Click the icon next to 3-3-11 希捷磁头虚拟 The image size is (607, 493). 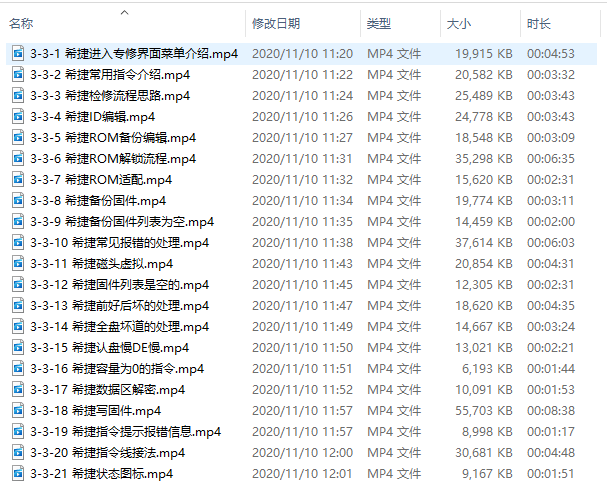point(18,264)
